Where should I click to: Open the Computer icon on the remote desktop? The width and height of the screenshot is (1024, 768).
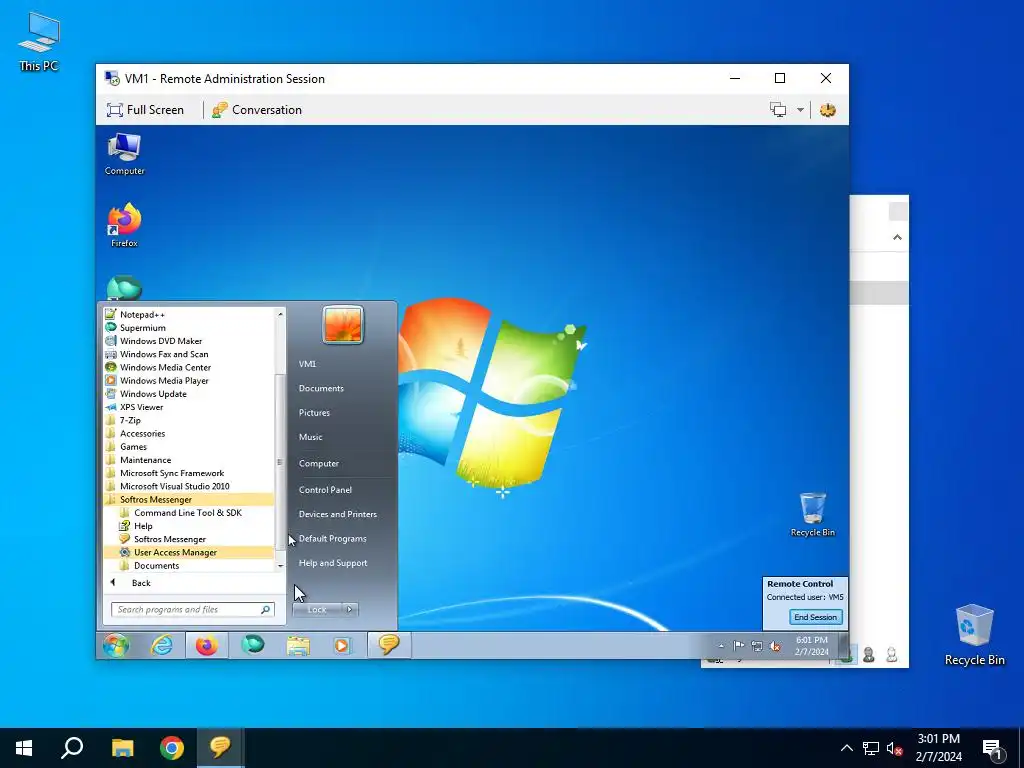click(124, 154)
